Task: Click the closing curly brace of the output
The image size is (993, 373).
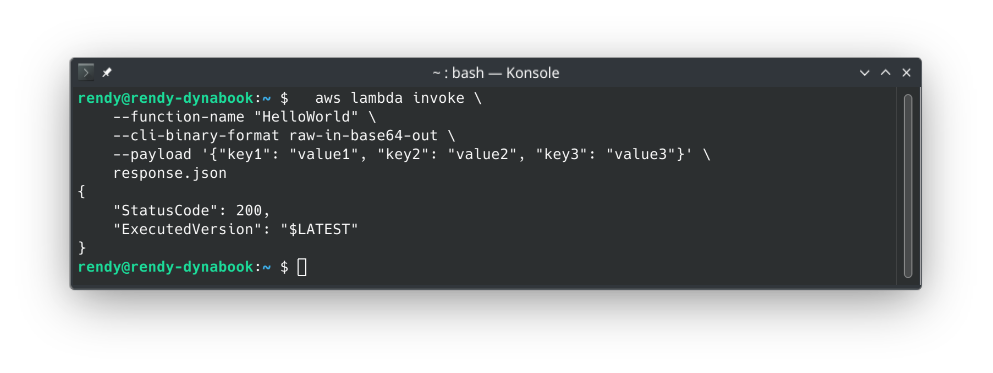Action: [x=82, y=248]
